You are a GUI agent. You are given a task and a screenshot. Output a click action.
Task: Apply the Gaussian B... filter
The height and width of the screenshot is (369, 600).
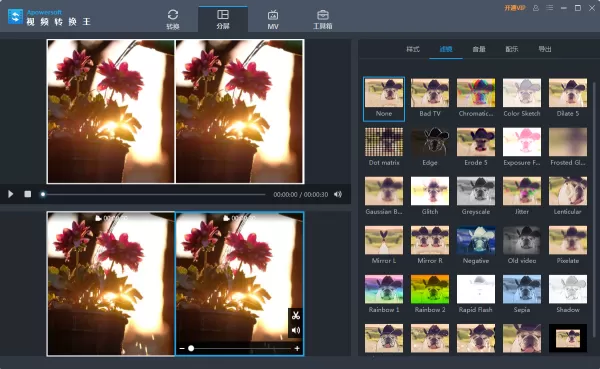(x=384, y=196)
